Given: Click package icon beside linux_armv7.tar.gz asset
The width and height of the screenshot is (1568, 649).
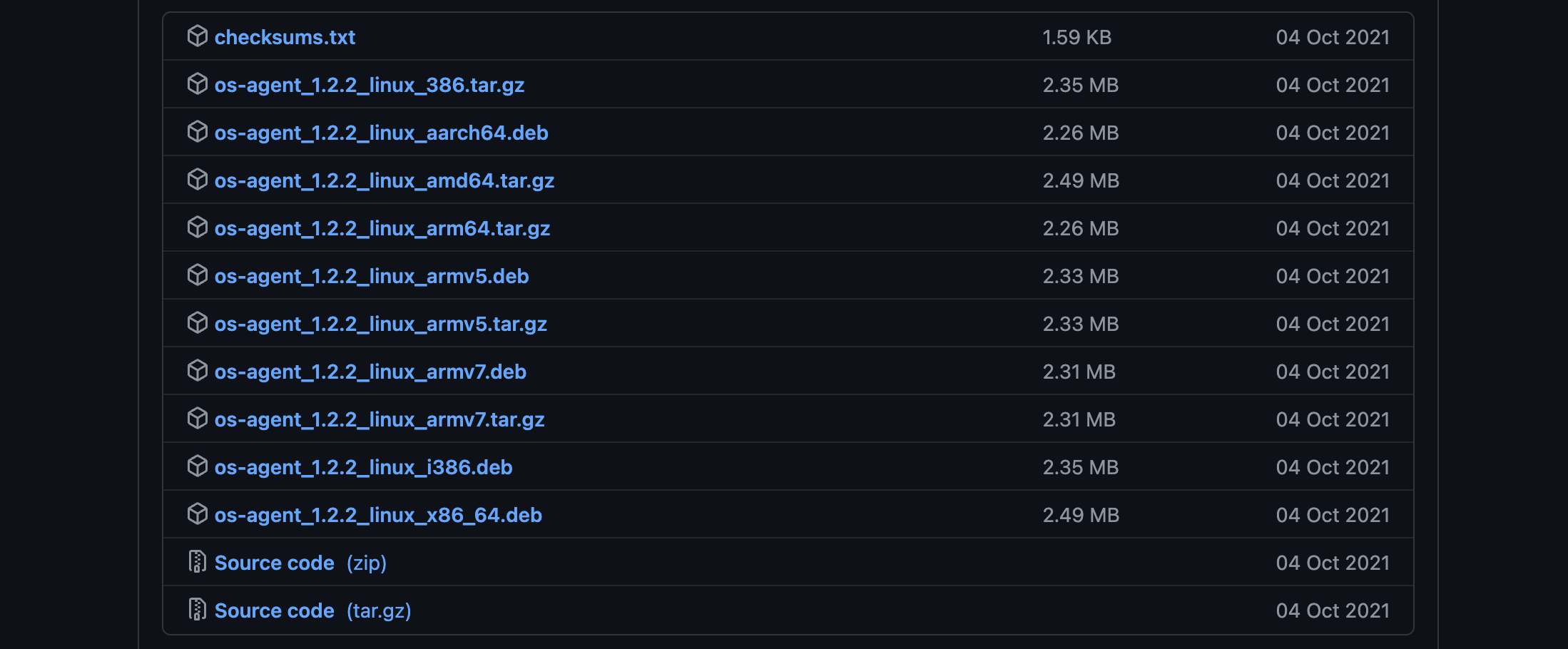Looking at the screenshot, I should (x=197, y=418).
